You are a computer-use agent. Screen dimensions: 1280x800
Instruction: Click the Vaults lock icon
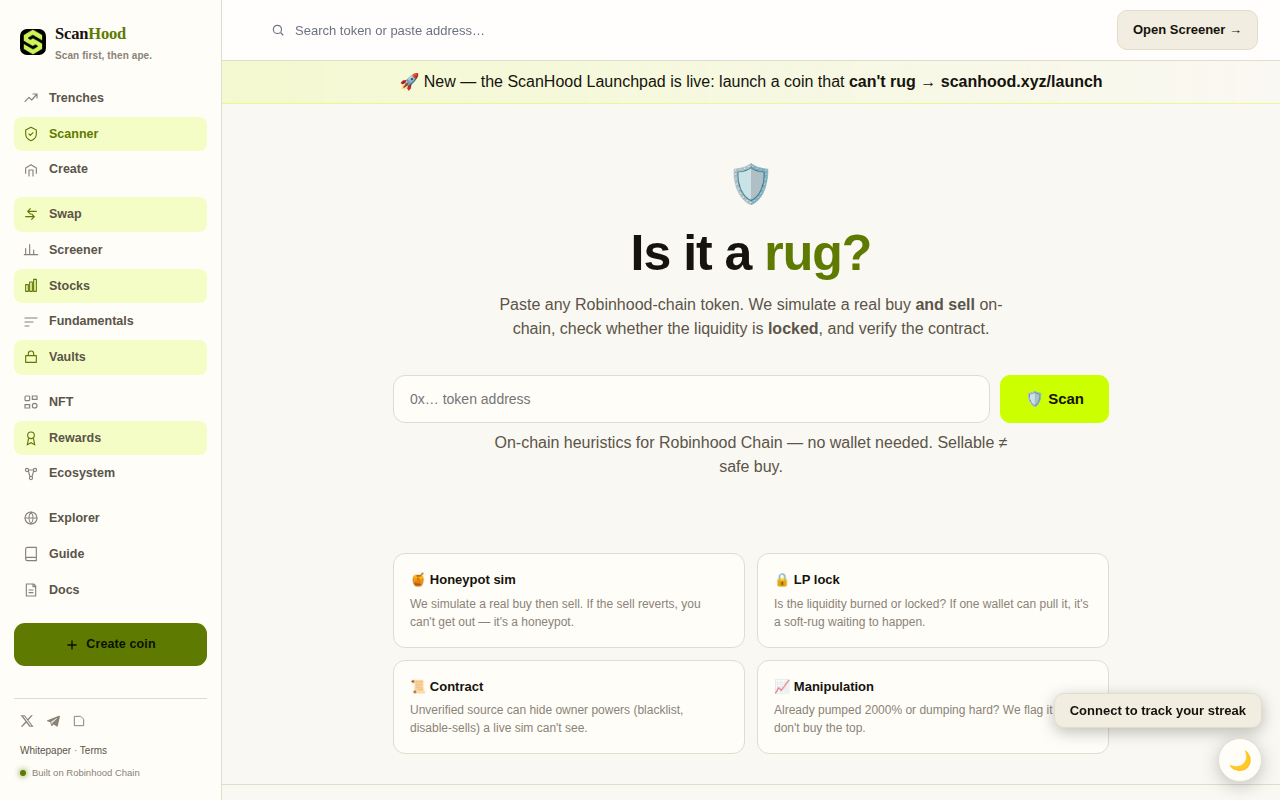click(31, 357)
